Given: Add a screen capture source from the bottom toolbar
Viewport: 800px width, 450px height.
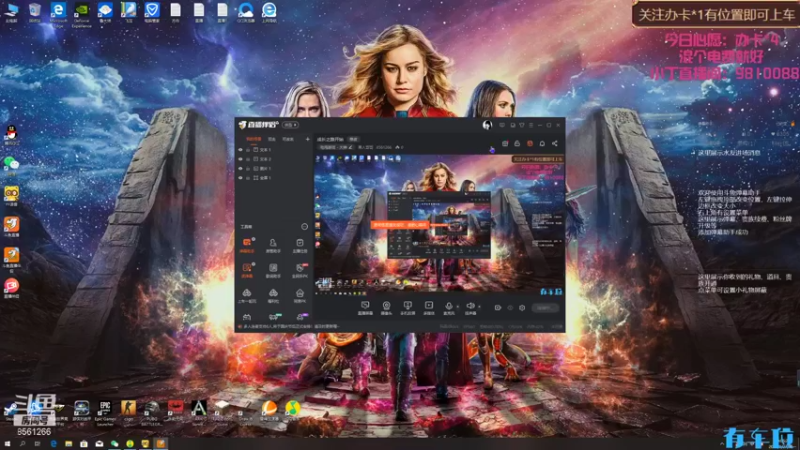Looking at the screenshot, I should [365, 308].
